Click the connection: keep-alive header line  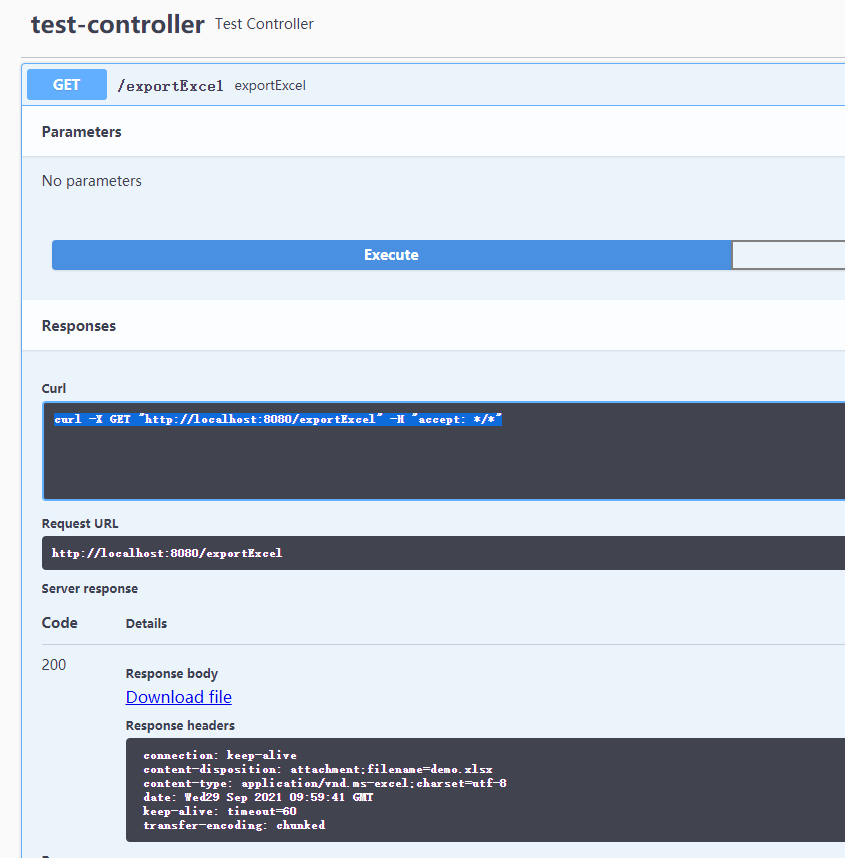click(x=220, y=755)
